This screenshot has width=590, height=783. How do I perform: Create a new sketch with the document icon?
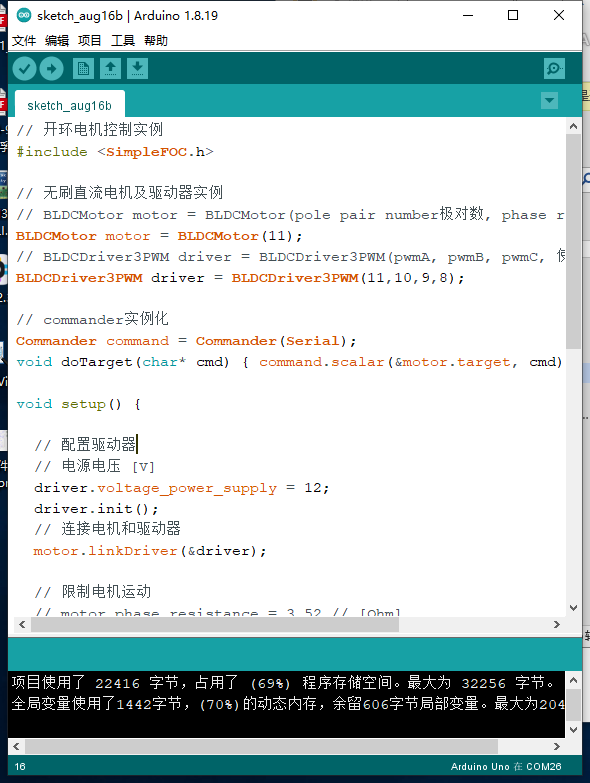click(x=83, y=68)
